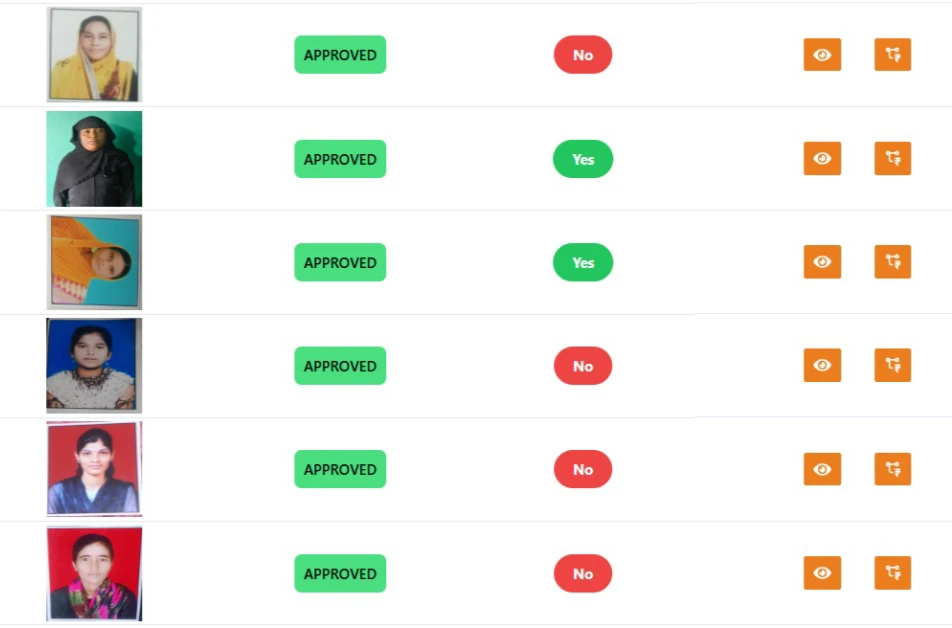Image resolution: width=952 pixels, height=628 pixels.
Task: Click the eye view icon in the last row
Action: (x=822, y=573)
